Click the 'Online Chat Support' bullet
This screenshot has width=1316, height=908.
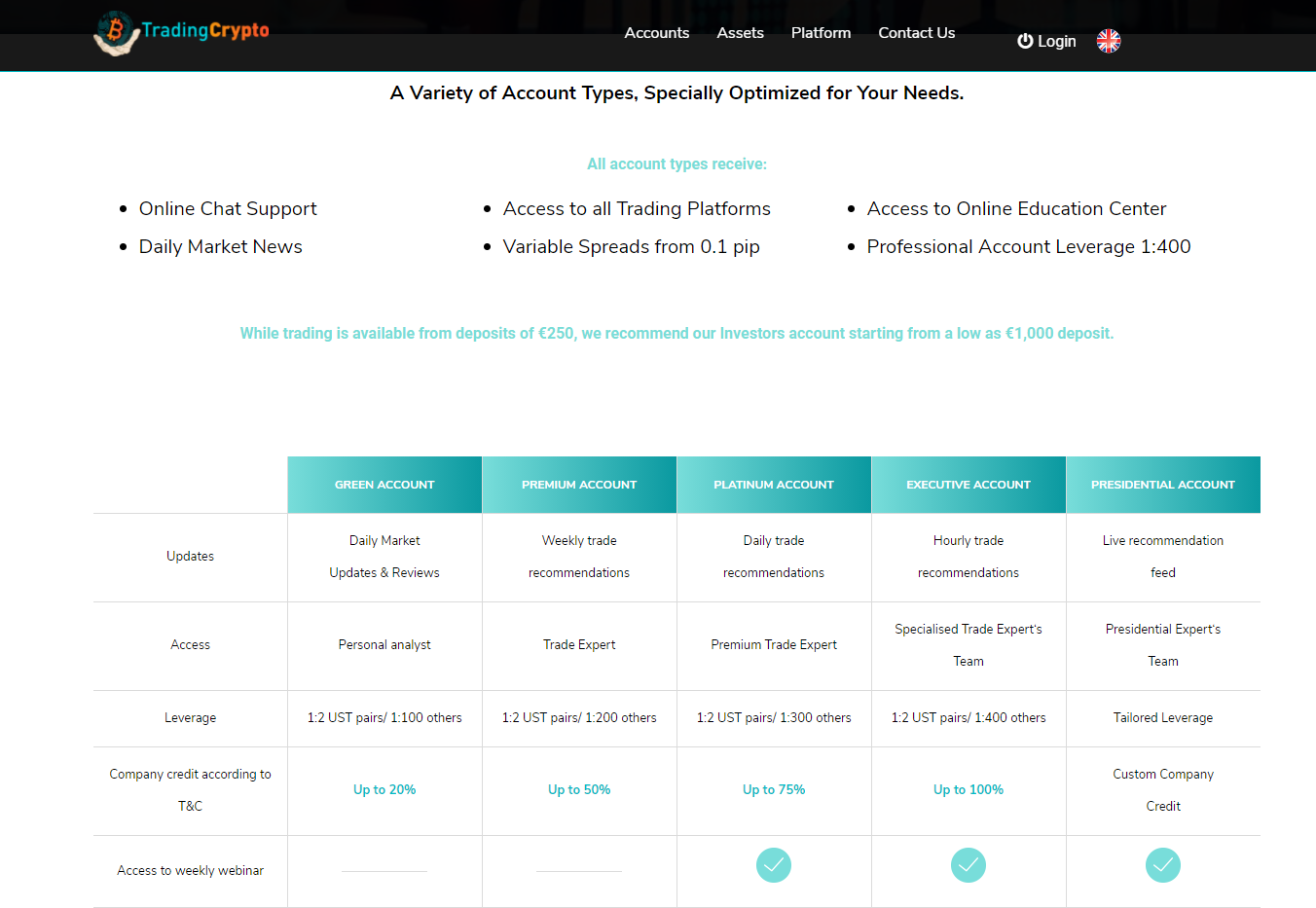click(228, 208)
